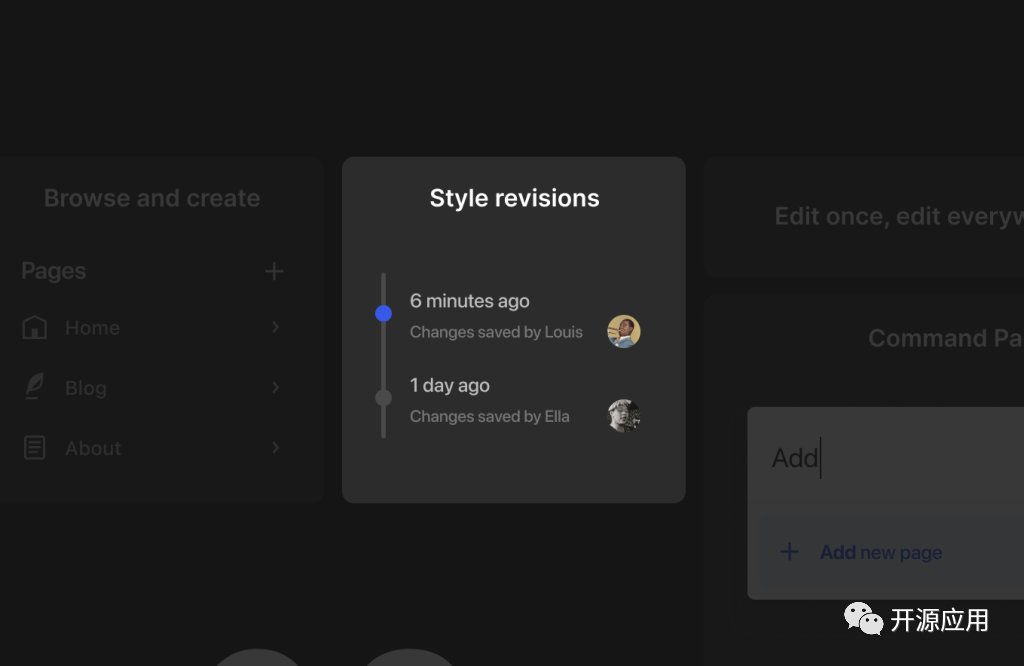Select the Blog page label
This screenshot has height=666, width=1024.
86,388
